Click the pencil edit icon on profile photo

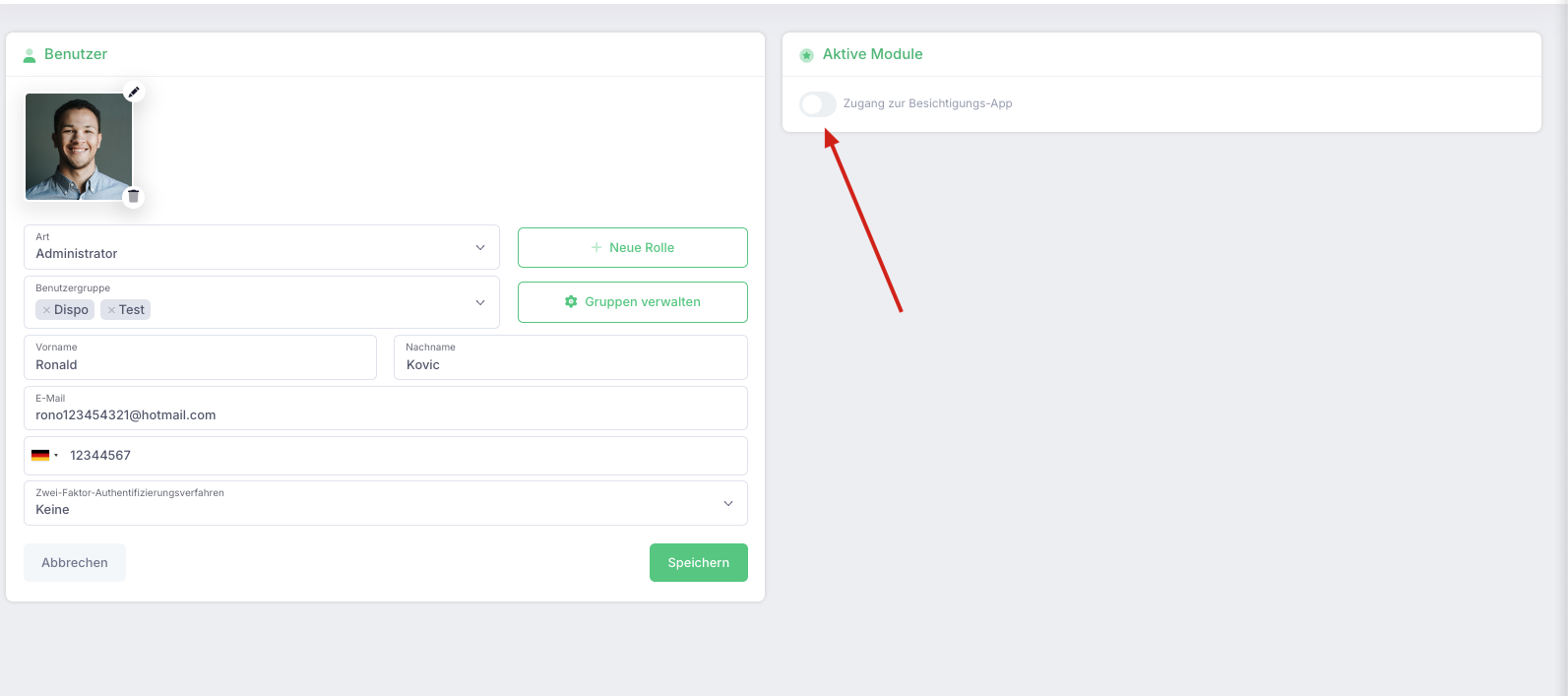(134, 92)
